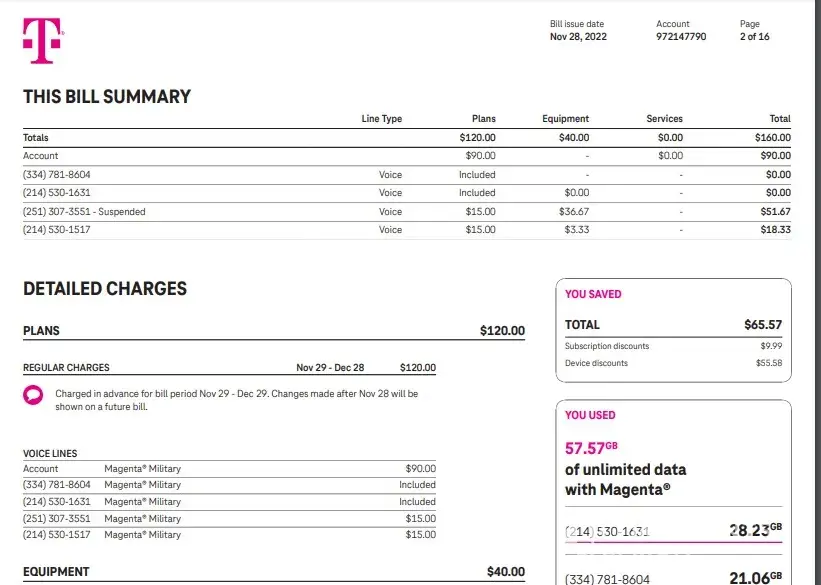
Task: Select account number 972147790 in the header
Action: pos(680,37)
